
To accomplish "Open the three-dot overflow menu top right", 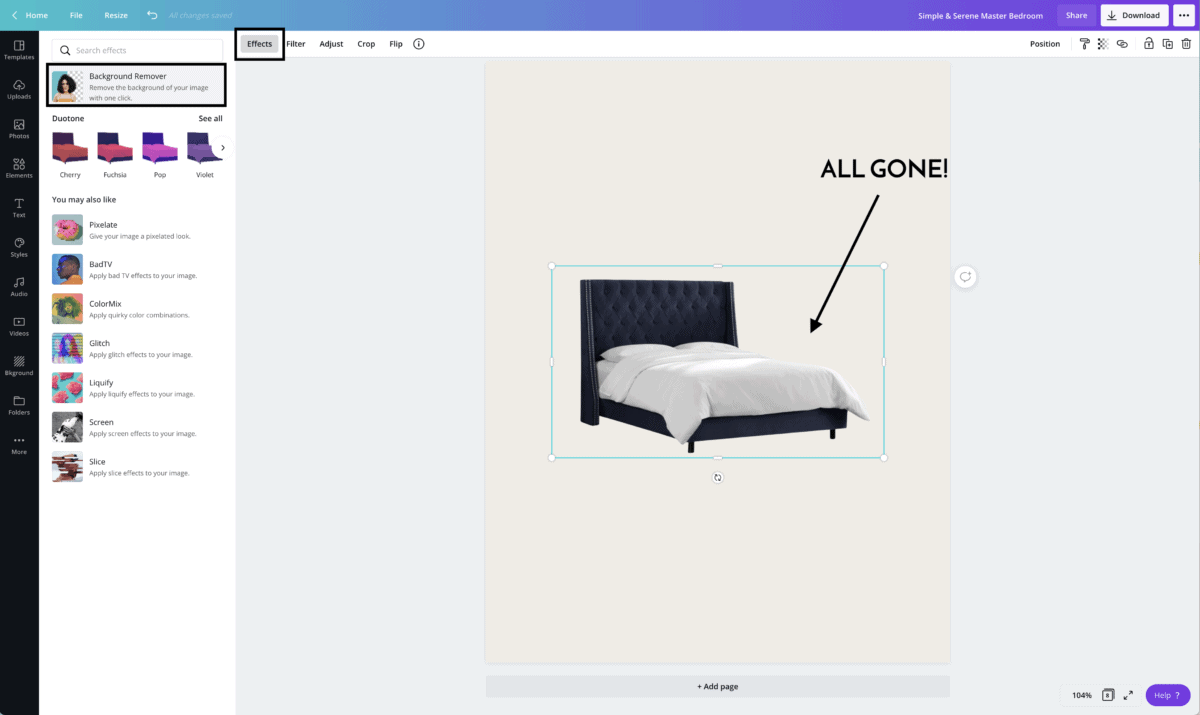I will [x=1184, y=15].
